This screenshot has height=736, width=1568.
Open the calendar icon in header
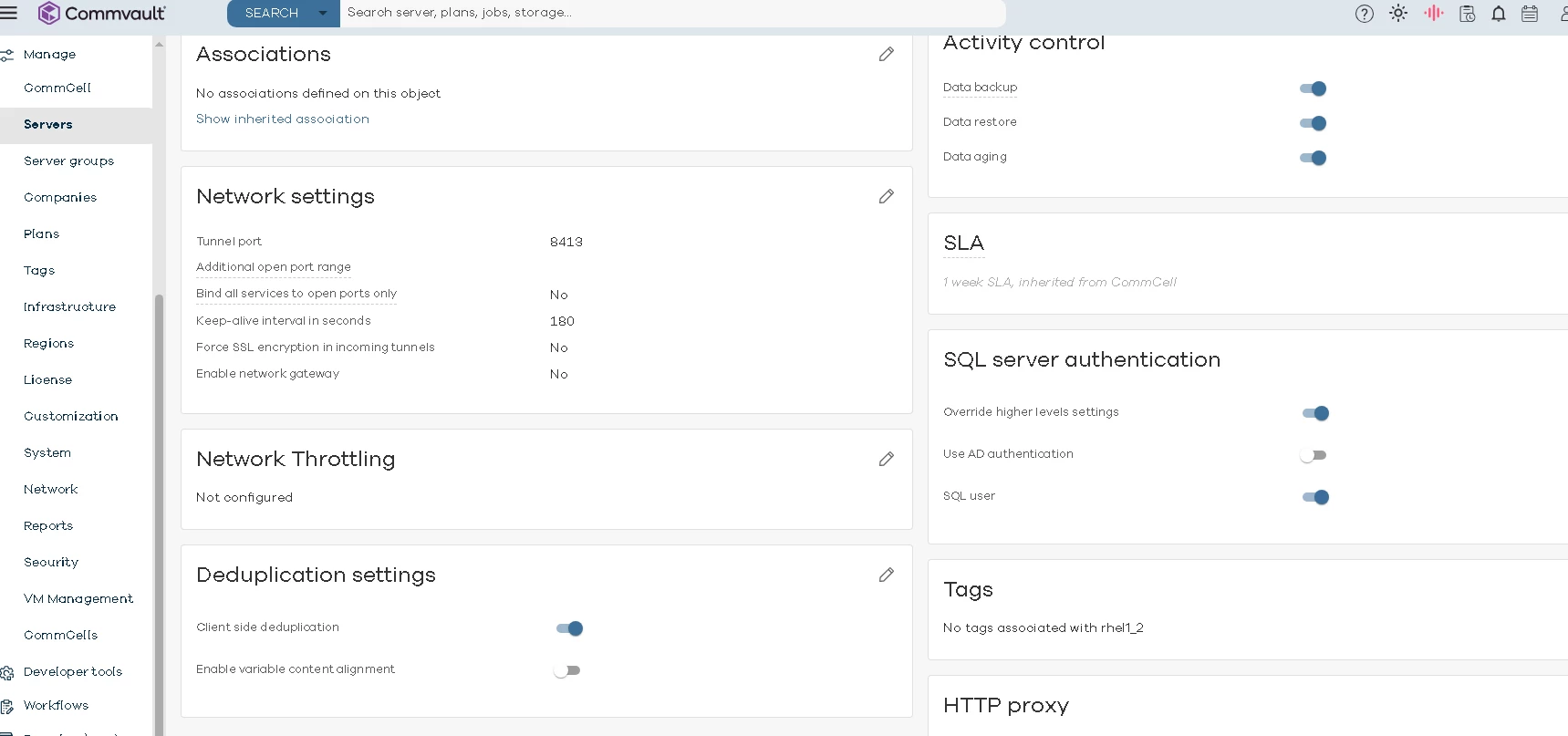1530,14
